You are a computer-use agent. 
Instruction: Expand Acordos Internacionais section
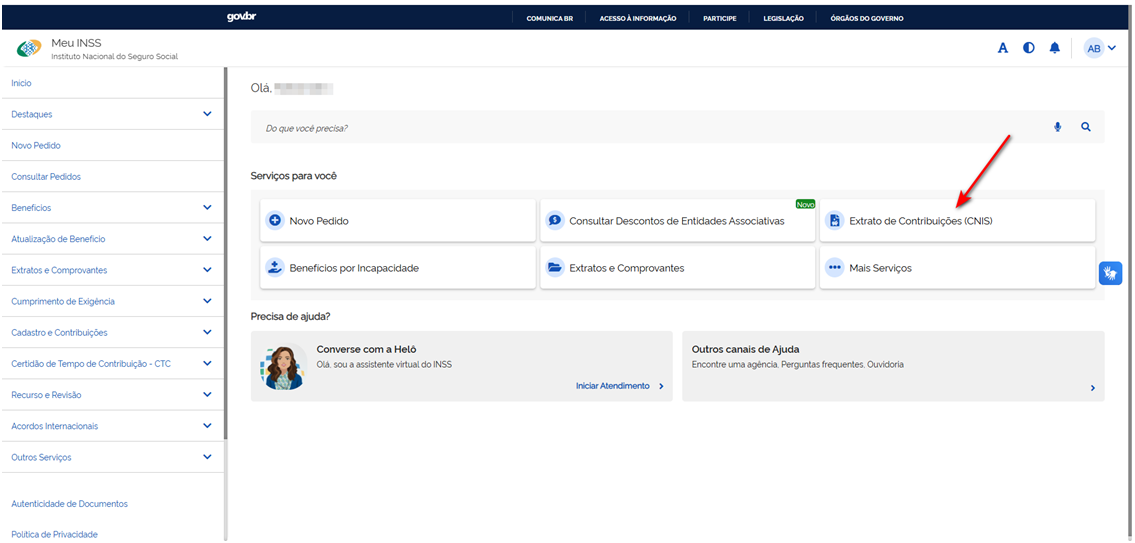(208, 426)
